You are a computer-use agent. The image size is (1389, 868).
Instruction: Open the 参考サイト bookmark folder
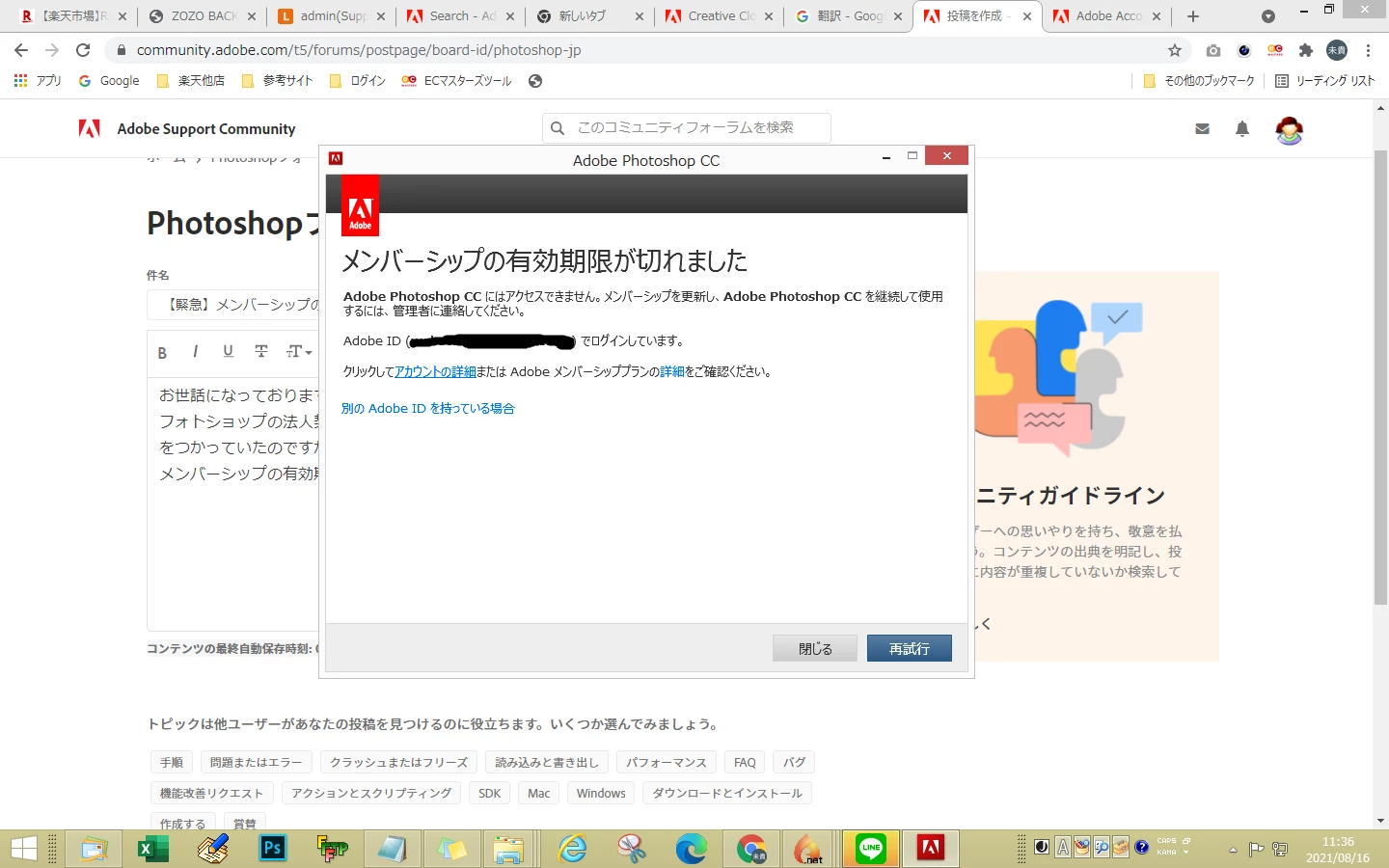click(x=278, y=81)
